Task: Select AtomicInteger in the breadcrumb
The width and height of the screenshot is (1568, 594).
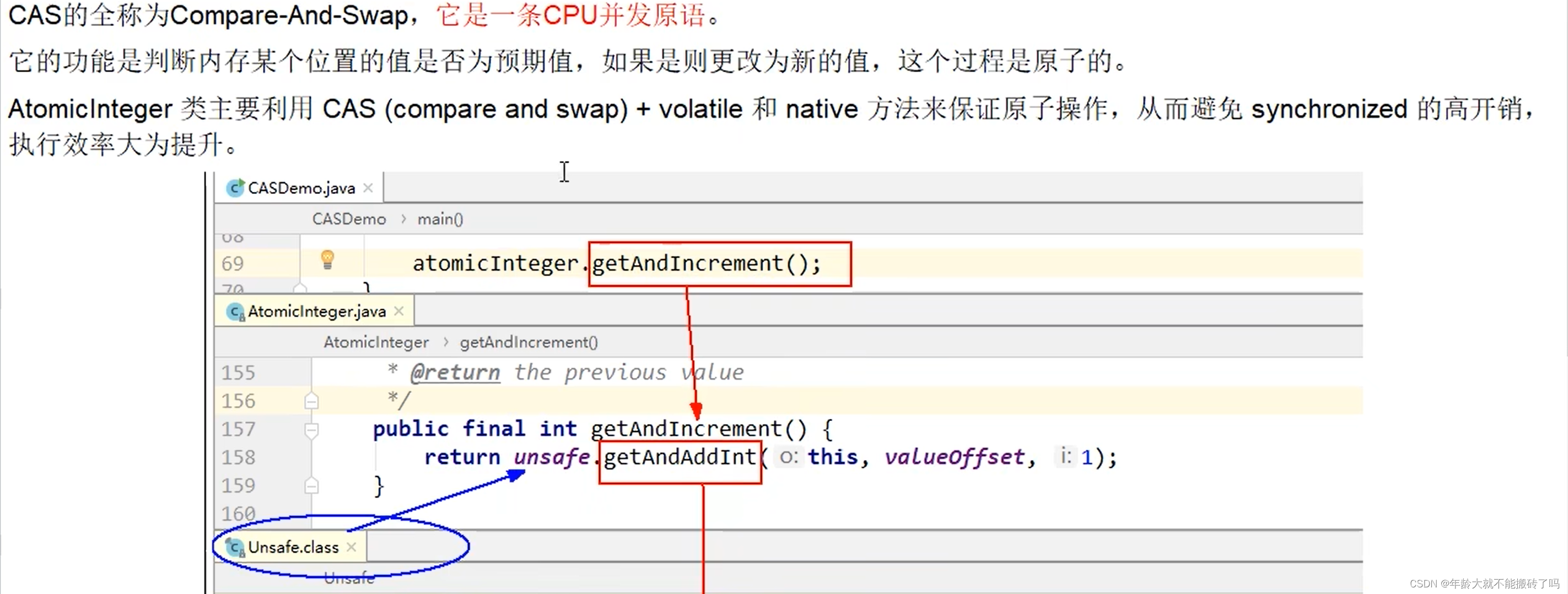Action: point(376,343)
